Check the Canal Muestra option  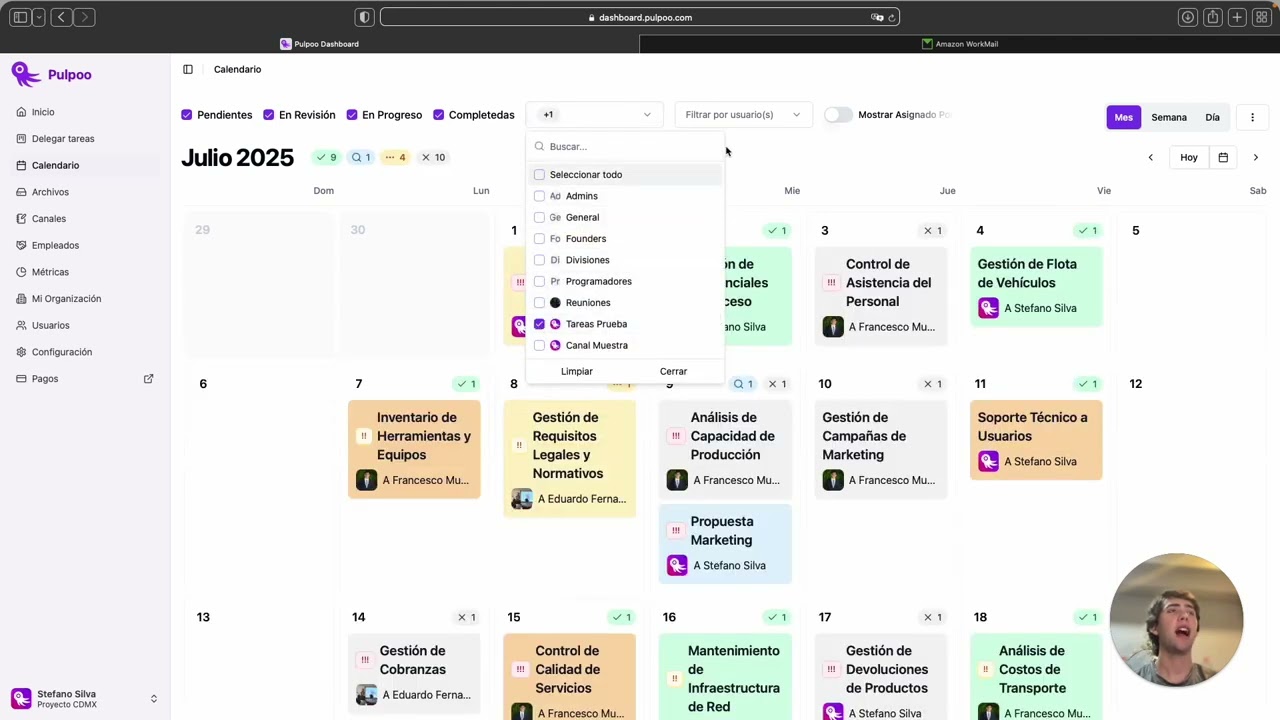pos(540,345)
